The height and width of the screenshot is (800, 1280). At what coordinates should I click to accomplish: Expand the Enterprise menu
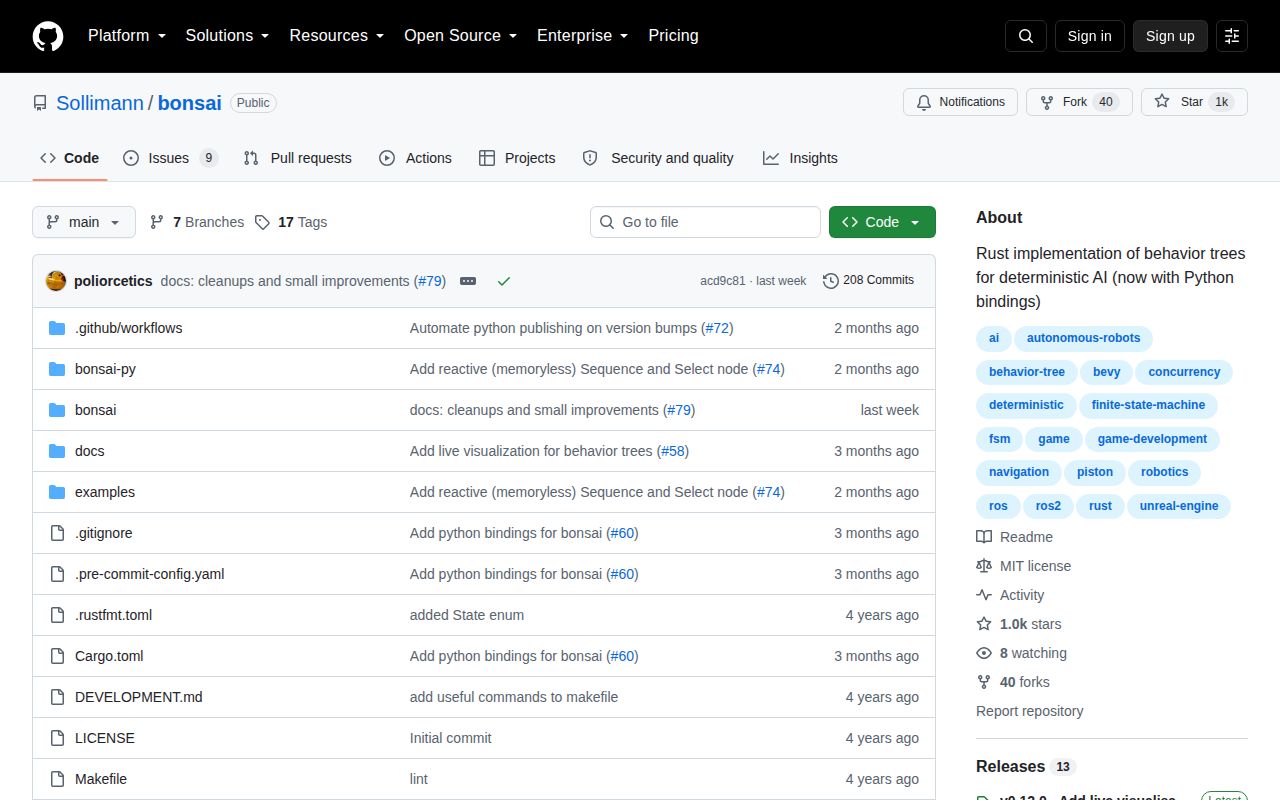(x=583, y=36)
